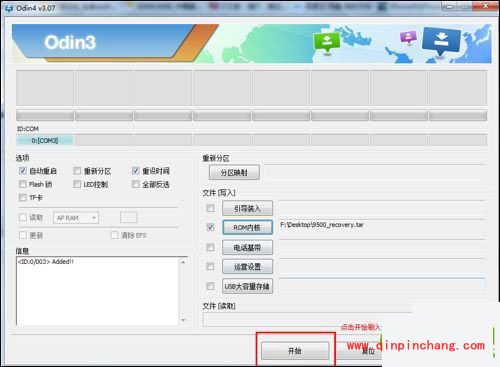Image resolution: width=500 pixels, height=367 pixels.
Task: Click the ROM内核 file button
Action: coord(247,227)
